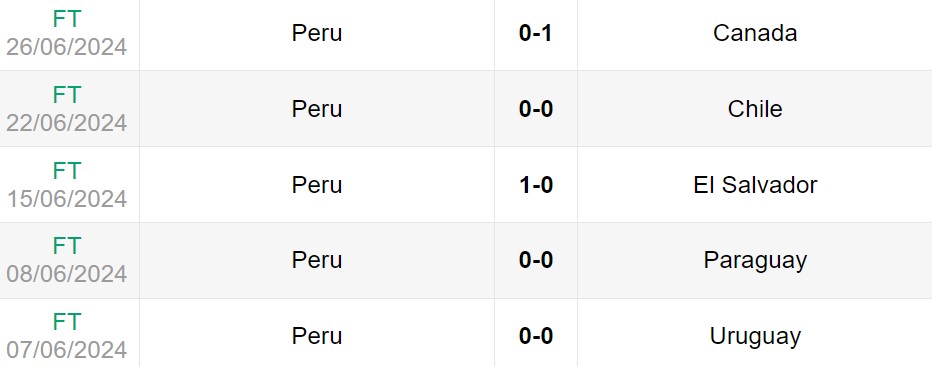Select Peru in the Canada match row
This screenshot has width=932, height=367.
click(317, 33)
